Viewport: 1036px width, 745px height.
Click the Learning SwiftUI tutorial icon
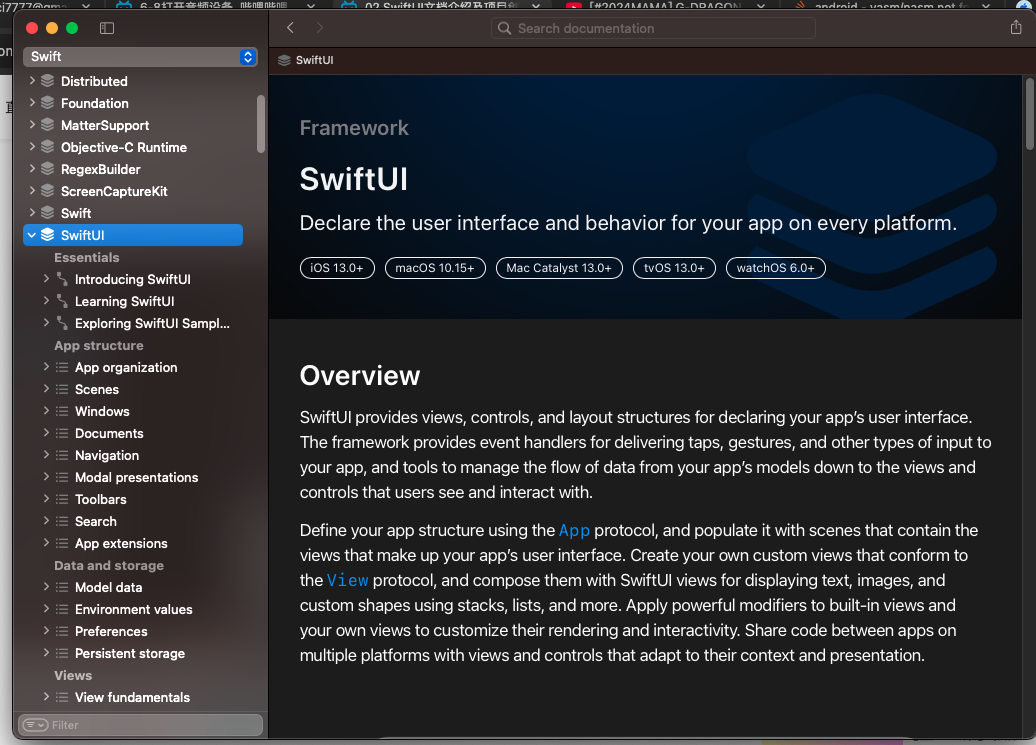pos(62,301)
